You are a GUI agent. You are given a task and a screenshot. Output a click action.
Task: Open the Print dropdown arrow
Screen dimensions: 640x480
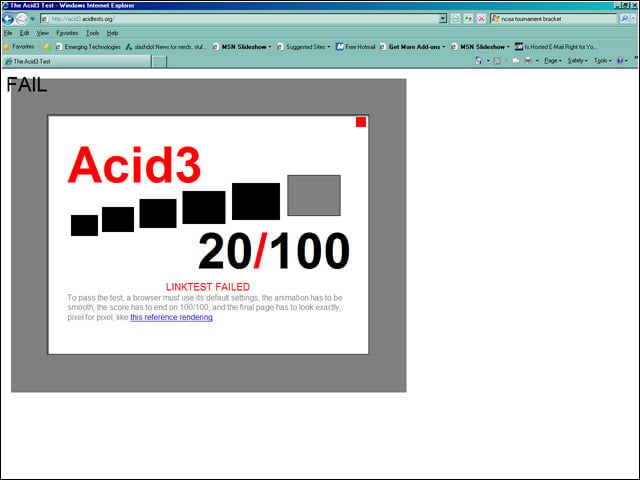click(x=537, y=61)
